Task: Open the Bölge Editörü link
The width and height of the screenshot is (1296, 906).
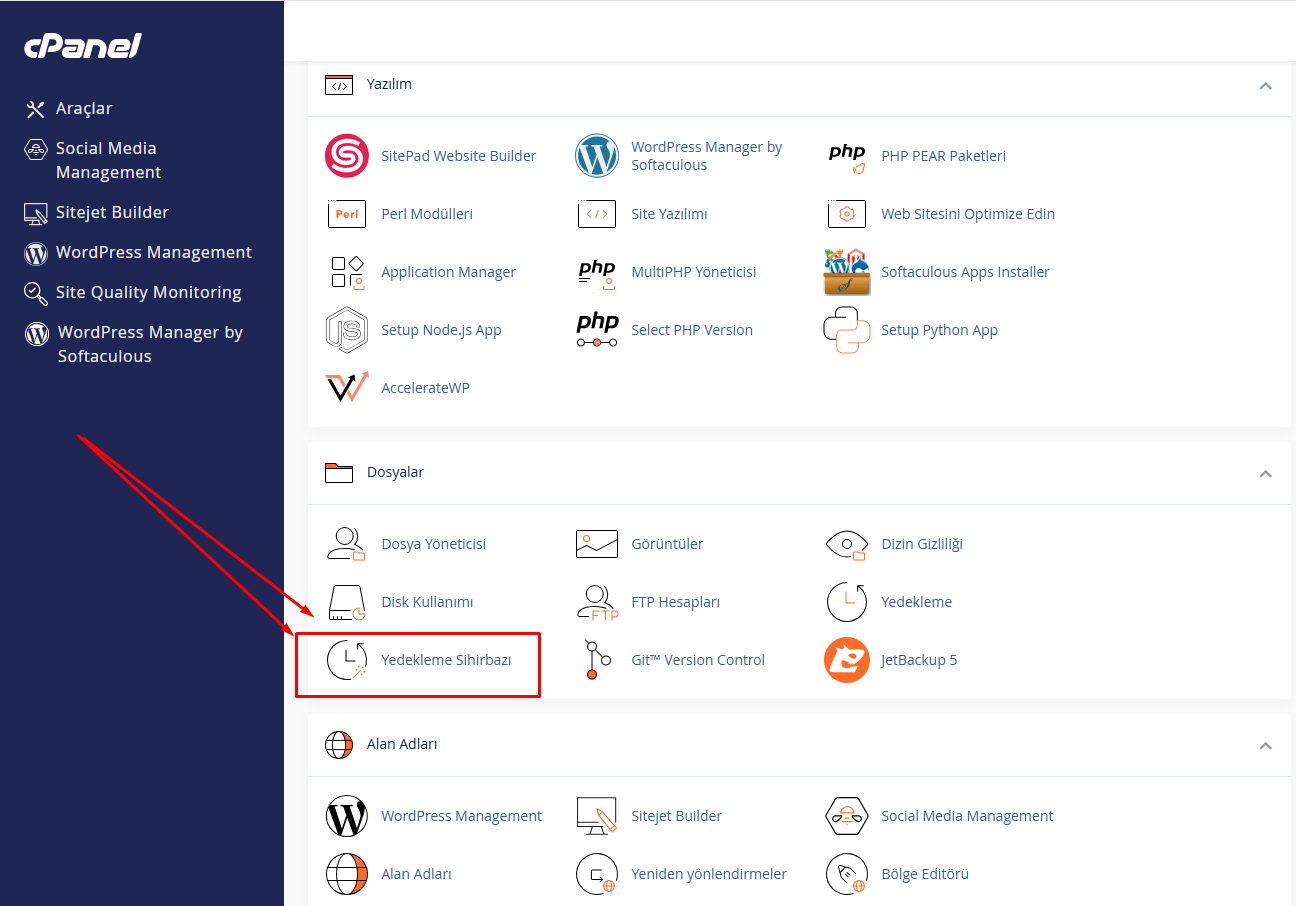Action: 925,874
